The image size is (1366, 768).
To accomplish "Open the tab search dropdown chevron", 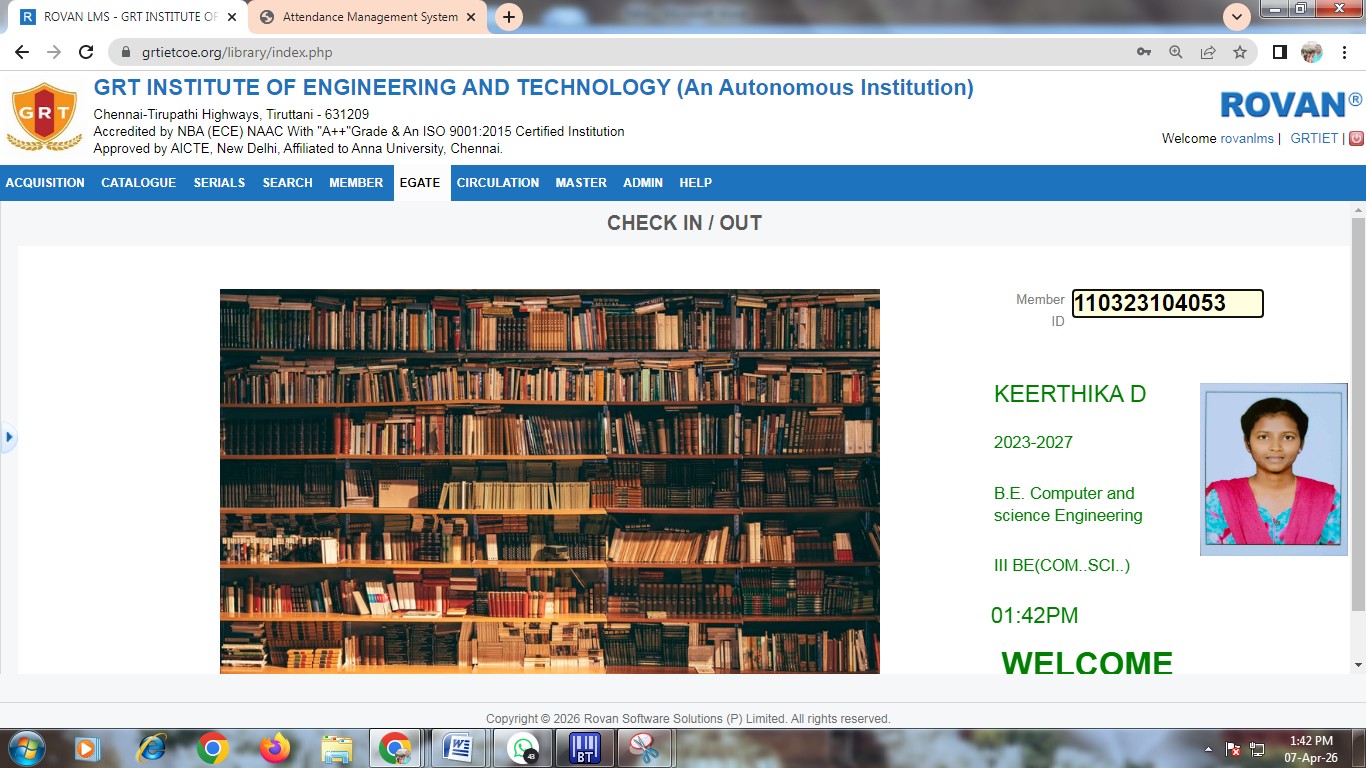I will tap(1237, 17).
